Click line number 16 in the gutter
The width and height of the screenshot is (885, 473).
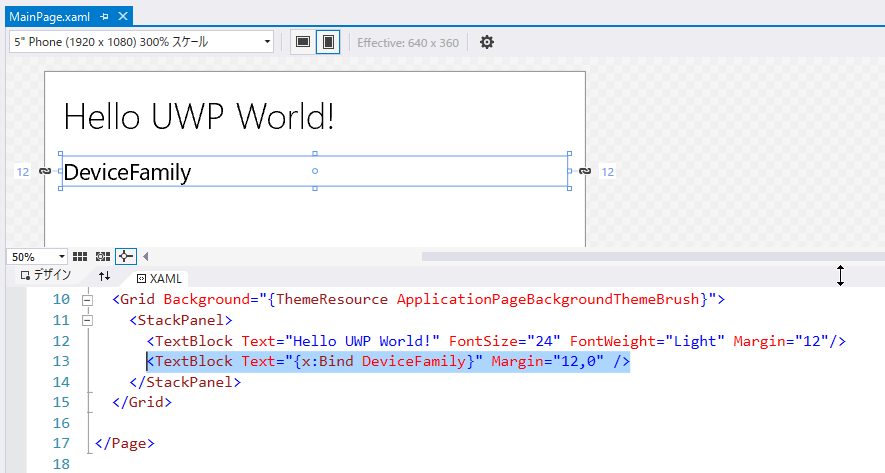tap(61, 423)
